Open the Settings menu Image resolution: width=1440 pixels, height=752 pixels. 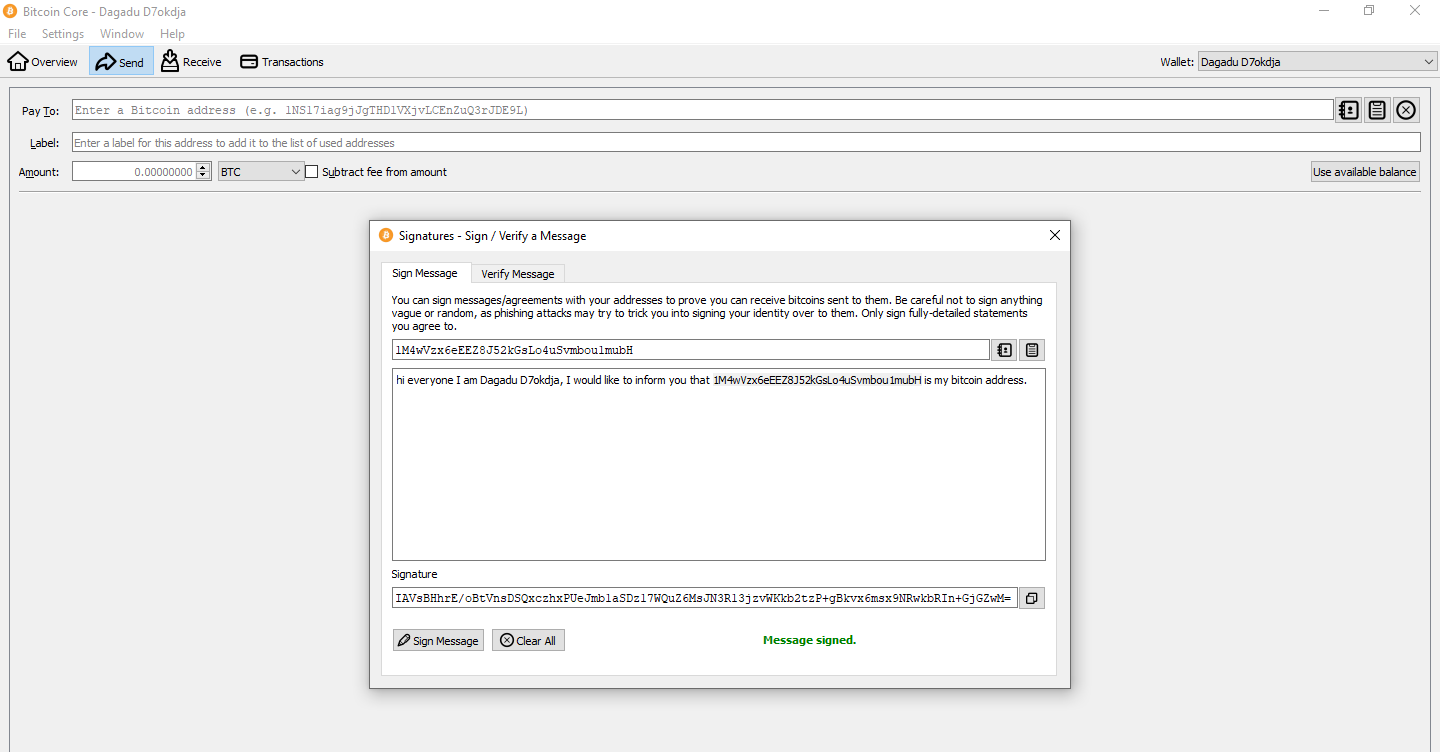(63, 34)
